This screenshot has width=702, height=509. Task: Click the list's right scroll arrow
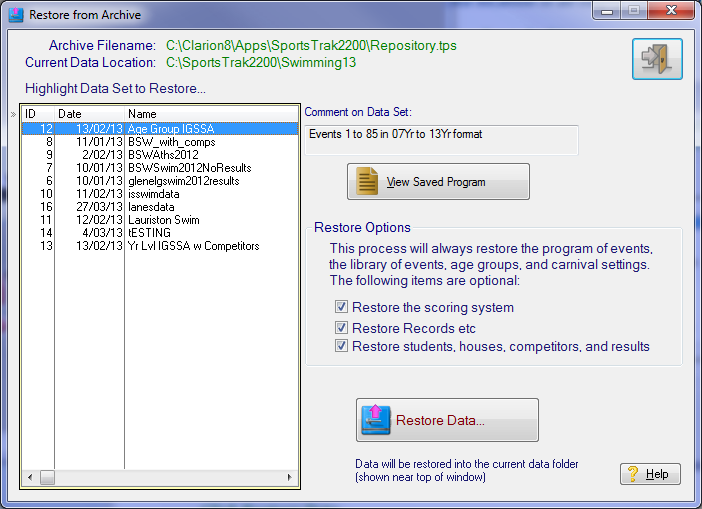[290, 477]
